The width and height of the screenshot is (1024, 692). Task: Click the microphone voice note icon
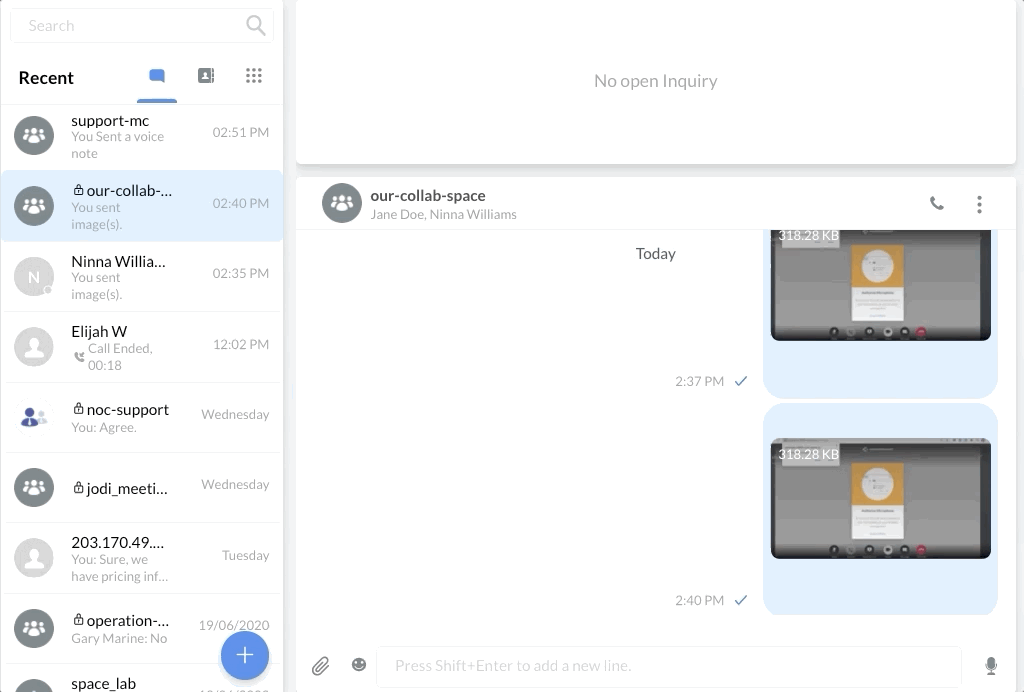[991, 666]
